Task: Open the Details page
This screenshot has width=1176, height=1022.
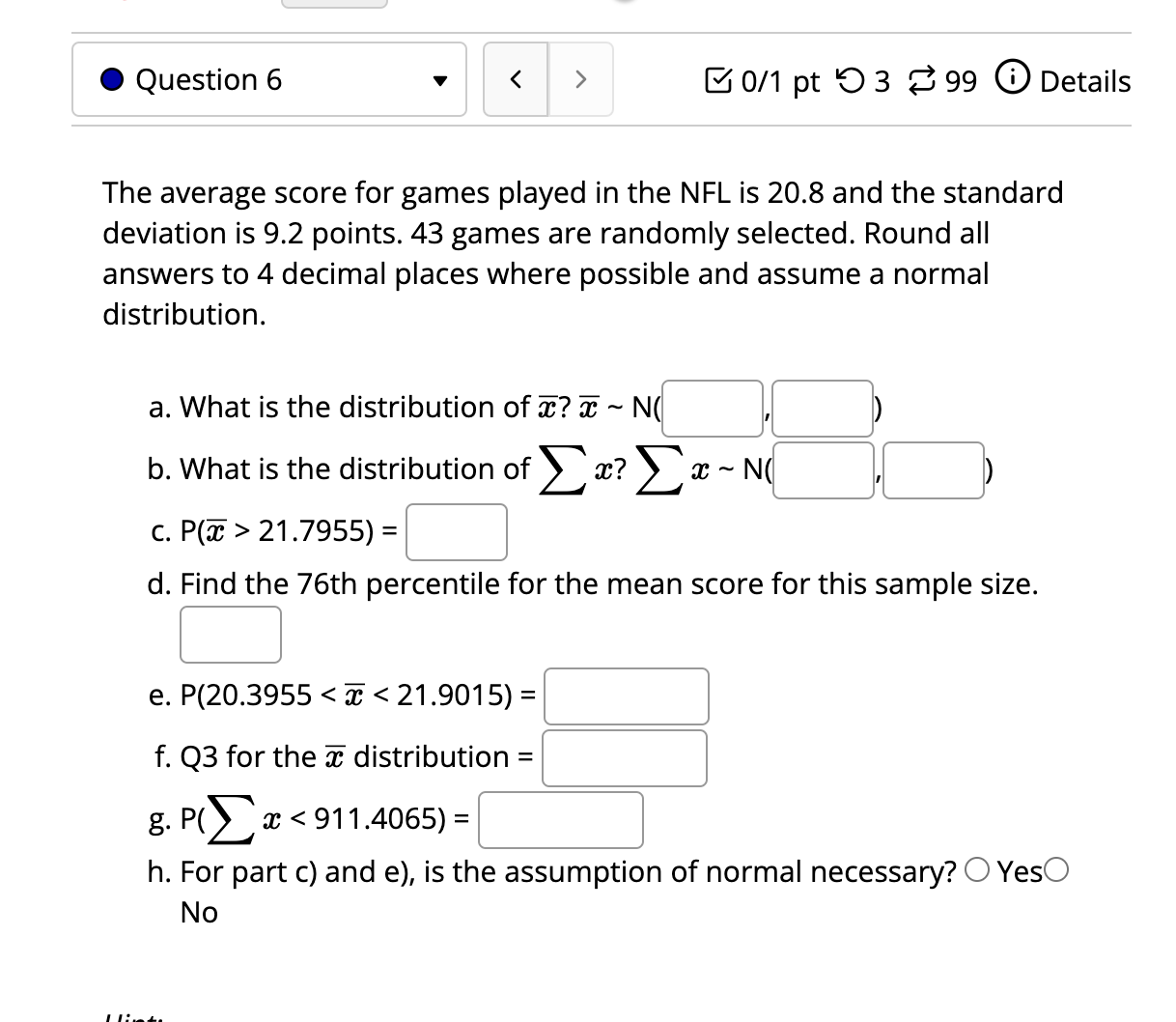Action: coord(1083,81)
